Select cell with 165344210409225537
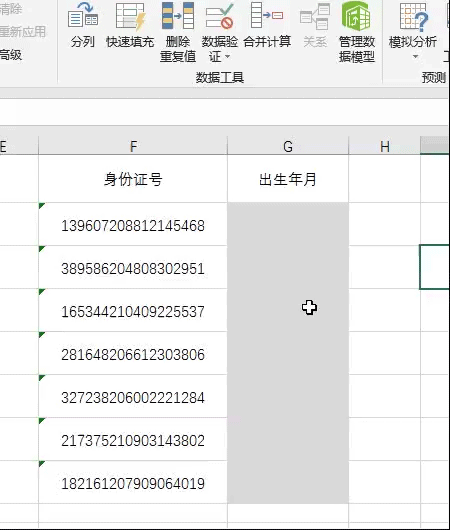This screenshot has height=530, width=450. [133, 310]
